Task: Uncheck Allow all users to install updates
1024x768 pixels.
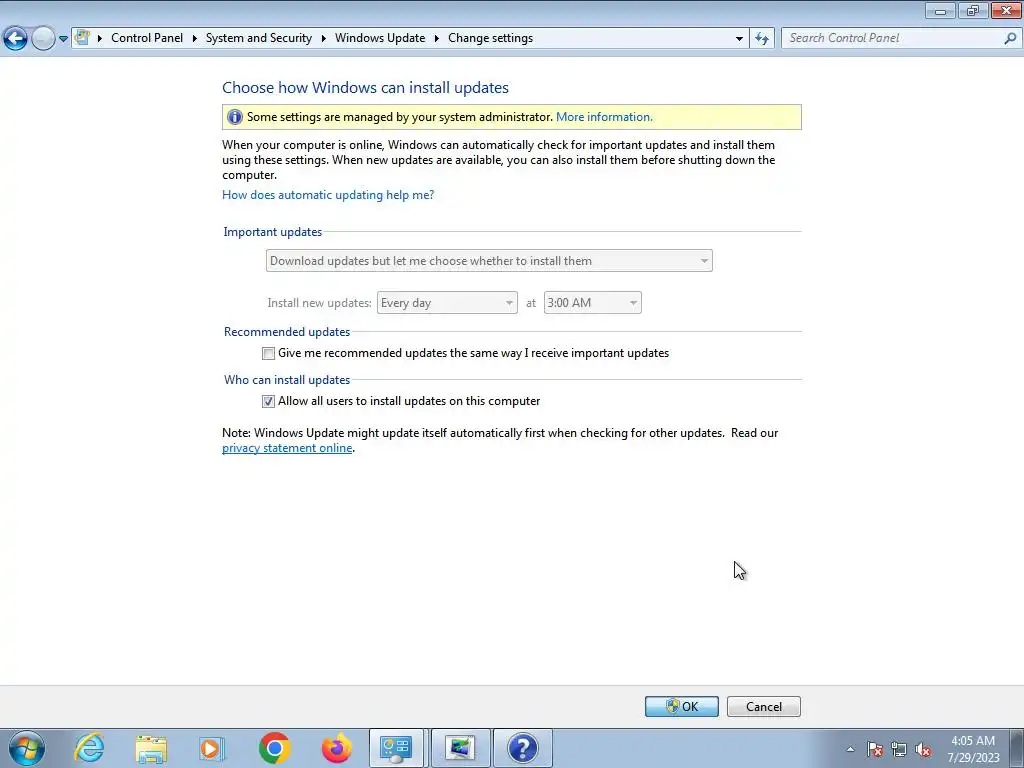Action: tap(268, 401)
